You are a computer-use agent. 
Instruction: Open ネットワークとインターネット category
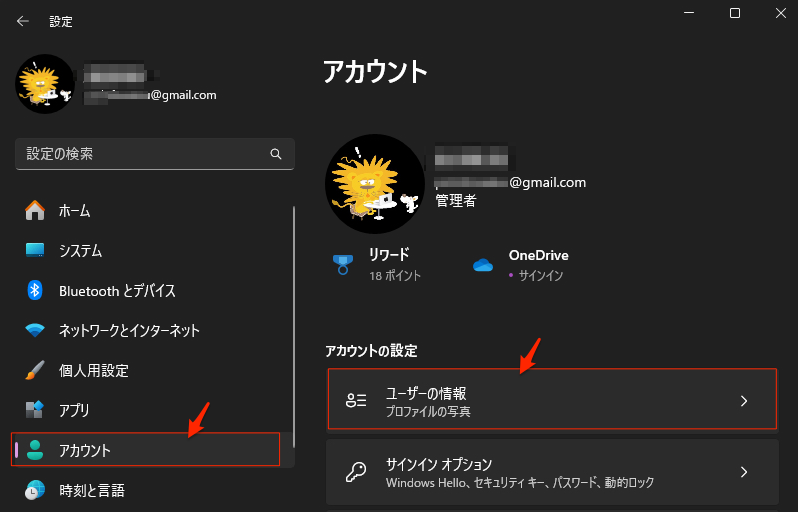(153, 330)
